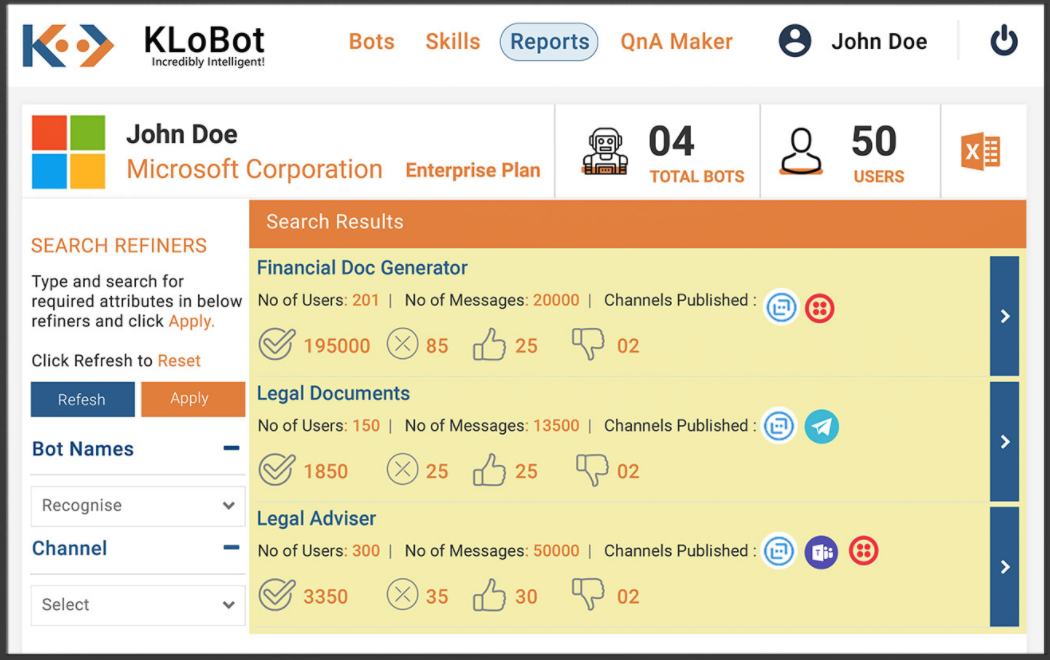Click the power logout icon
The width and height of the screenshot is (1050, 660).
pyautogui.click(x=1004, y=40)
